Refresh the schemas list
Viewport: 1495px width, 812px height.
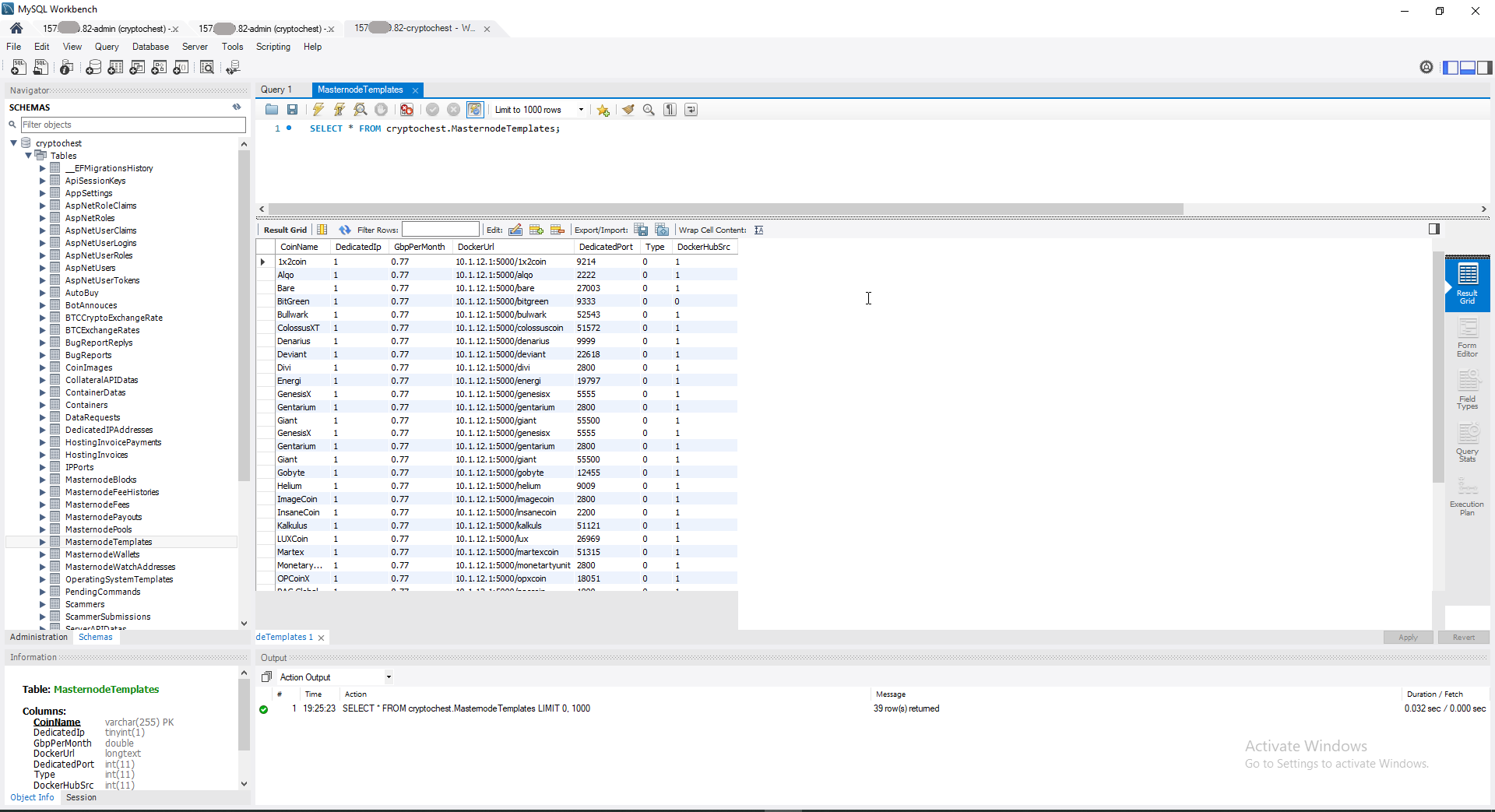[x=237, y=107]
